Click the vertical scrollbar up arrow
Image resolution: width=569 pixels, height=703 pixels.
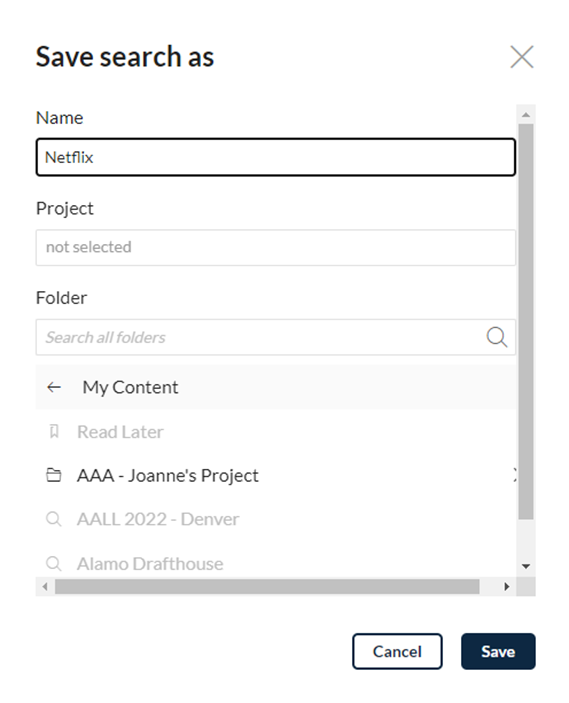point(526,115)
